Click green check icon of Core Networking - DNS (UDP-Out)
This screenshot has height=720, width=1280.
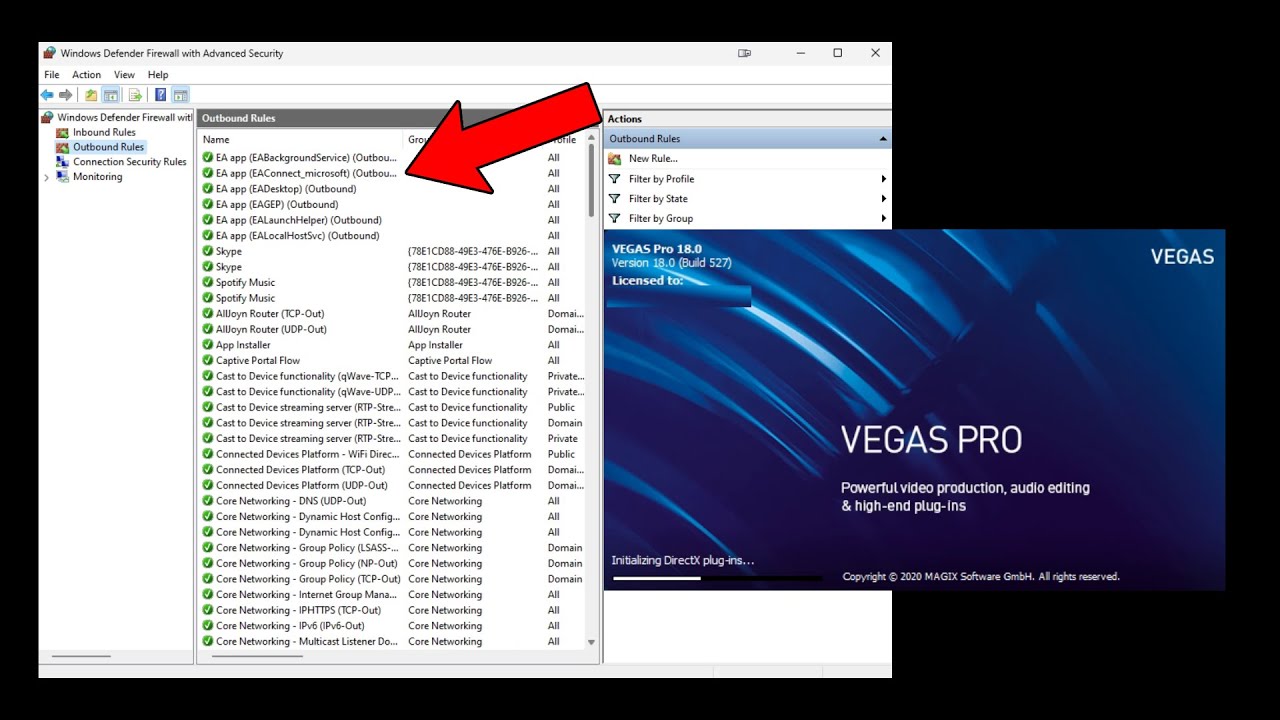(x=208, y=501)
